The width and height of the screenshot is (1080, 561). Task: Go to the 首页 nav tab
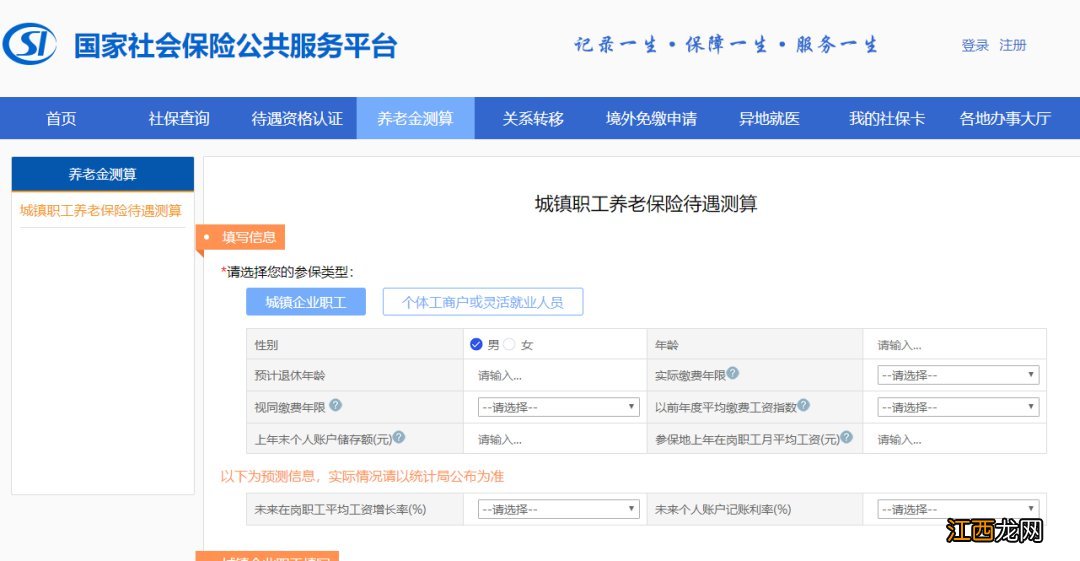[61, 119]
